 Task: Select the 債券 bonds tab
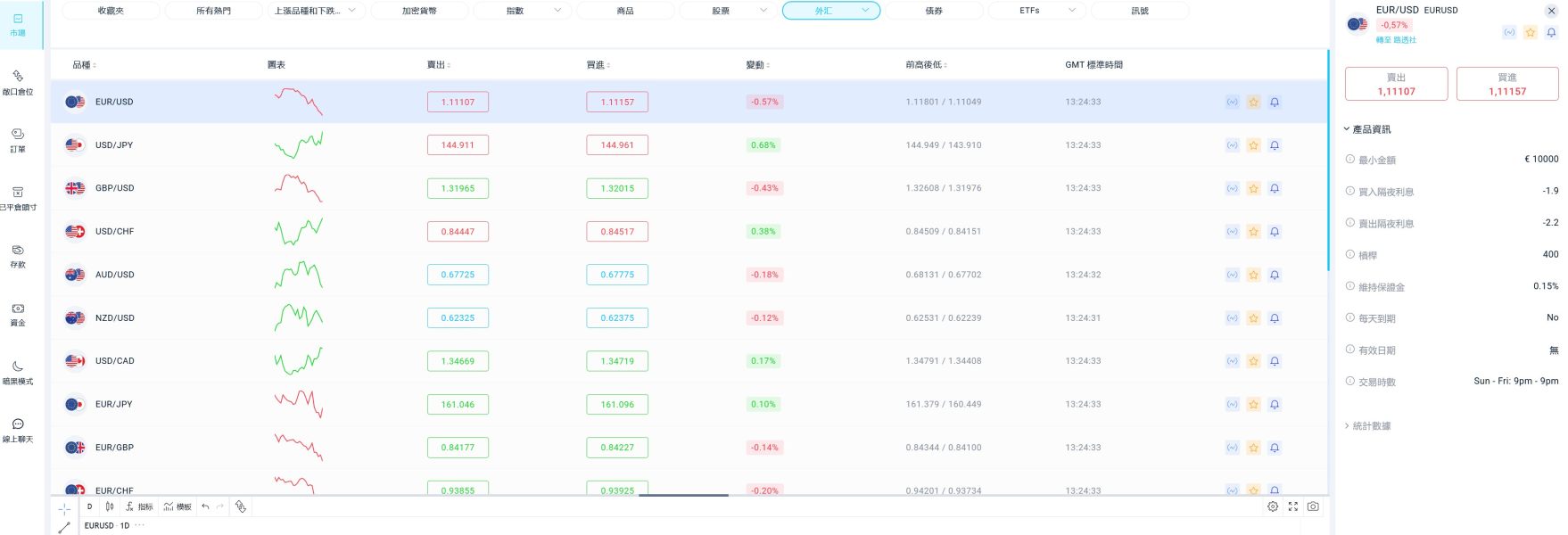[x=934, y=11]
